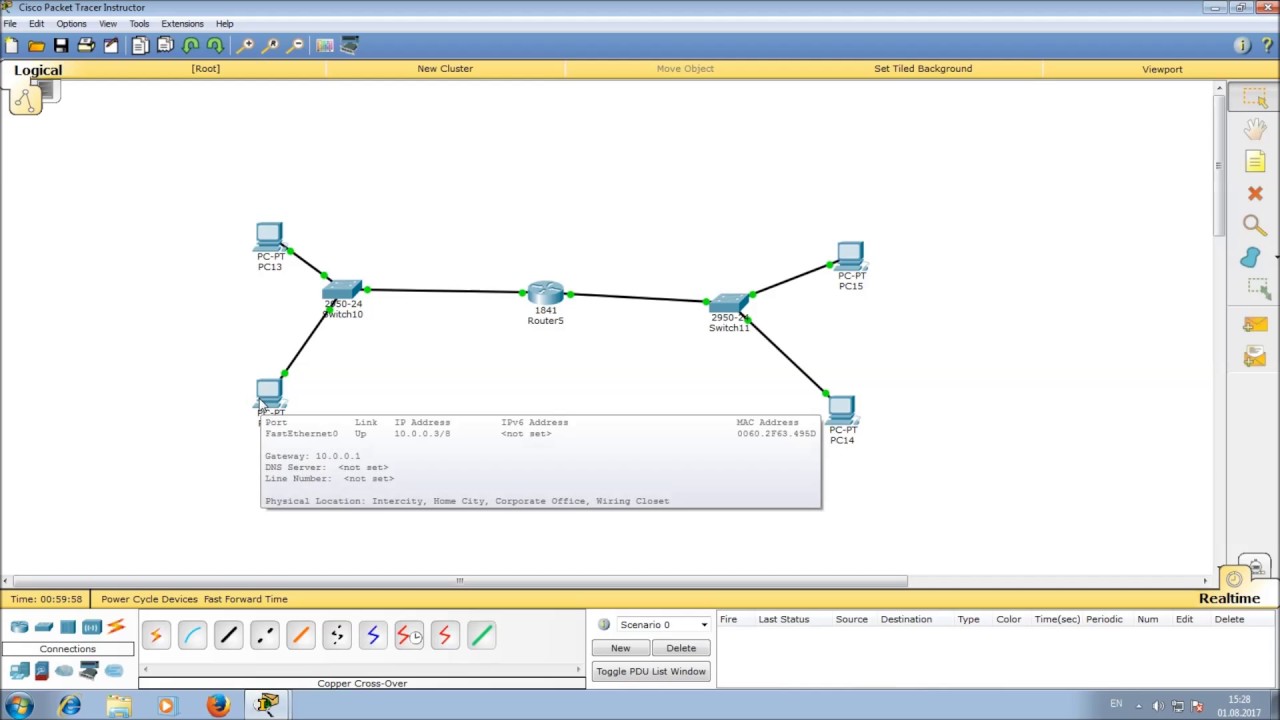Viewport: 1280px width, 720px height.
Task: Click New Cluster in the yellow bar
Action: pos(445,69)
